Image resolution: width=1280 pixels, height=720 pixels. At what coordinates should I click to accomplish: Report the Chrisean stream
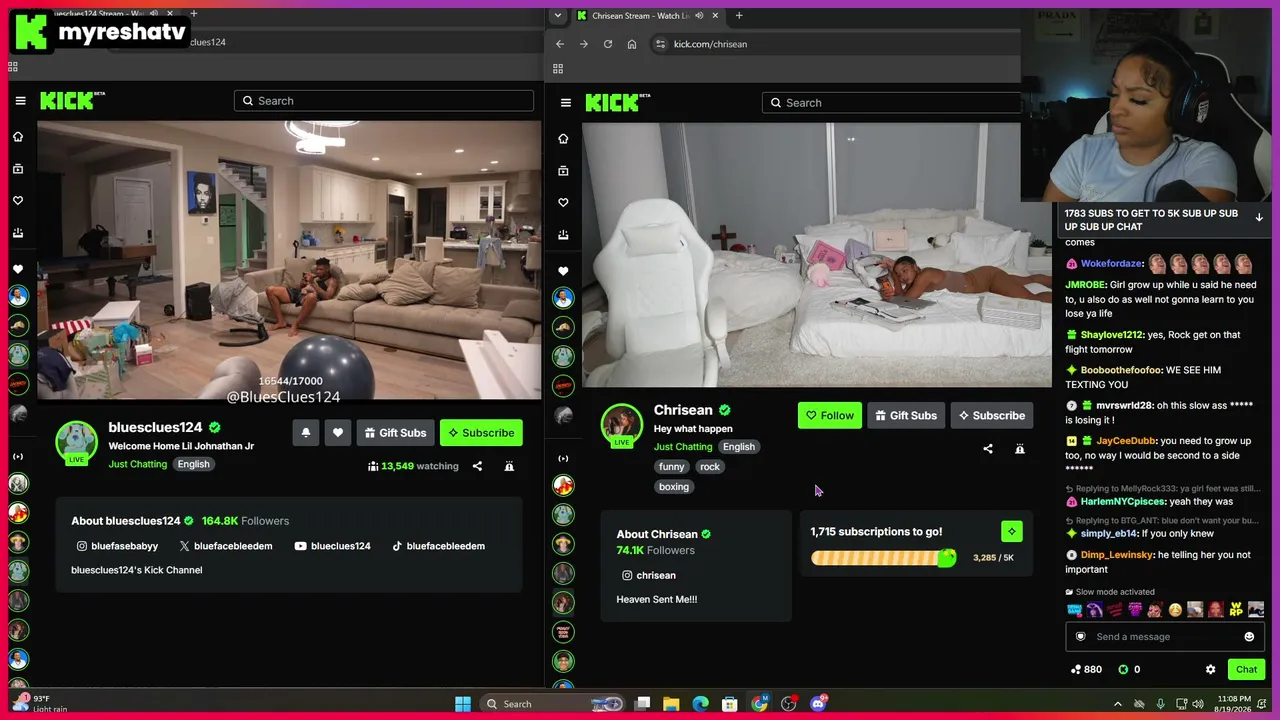(1020, 449)
